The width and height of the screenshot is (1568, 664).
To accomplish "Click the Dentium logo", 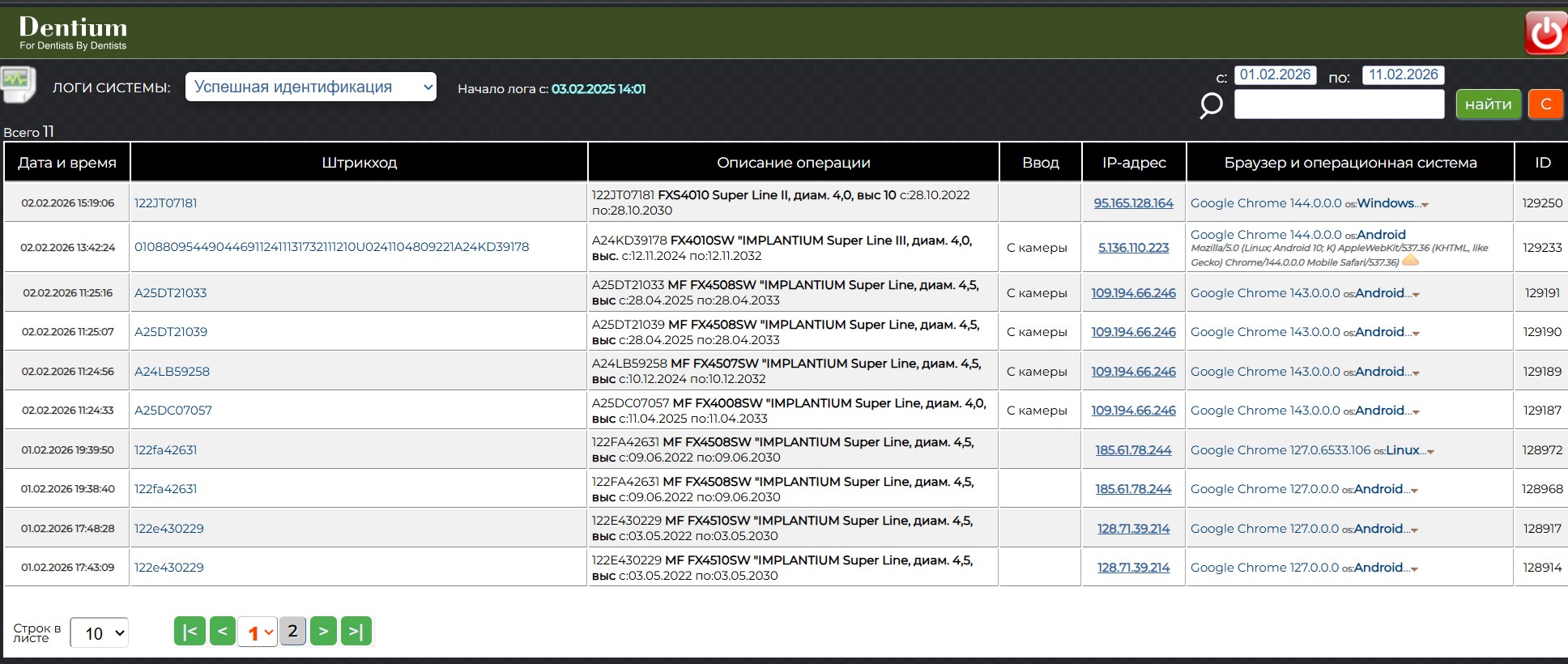I will click(73, 33).
